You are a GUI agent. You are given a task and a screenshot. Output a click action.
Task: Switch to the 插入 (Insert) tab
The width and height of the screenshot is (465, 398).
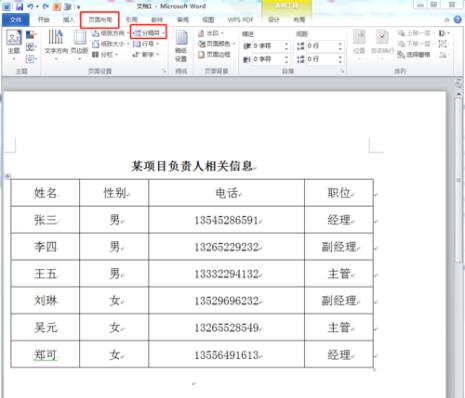[x=68, y=20]
